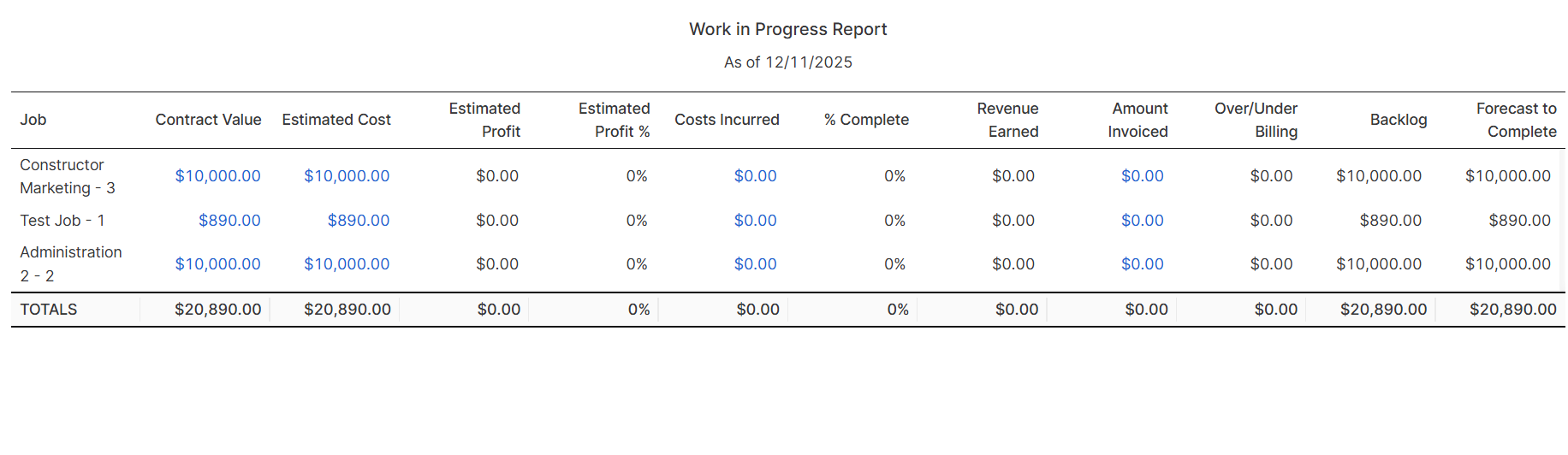1568x455 pixels.
Task: Open Test Job estimated cost $890.00 link
Action: (358, 221)
